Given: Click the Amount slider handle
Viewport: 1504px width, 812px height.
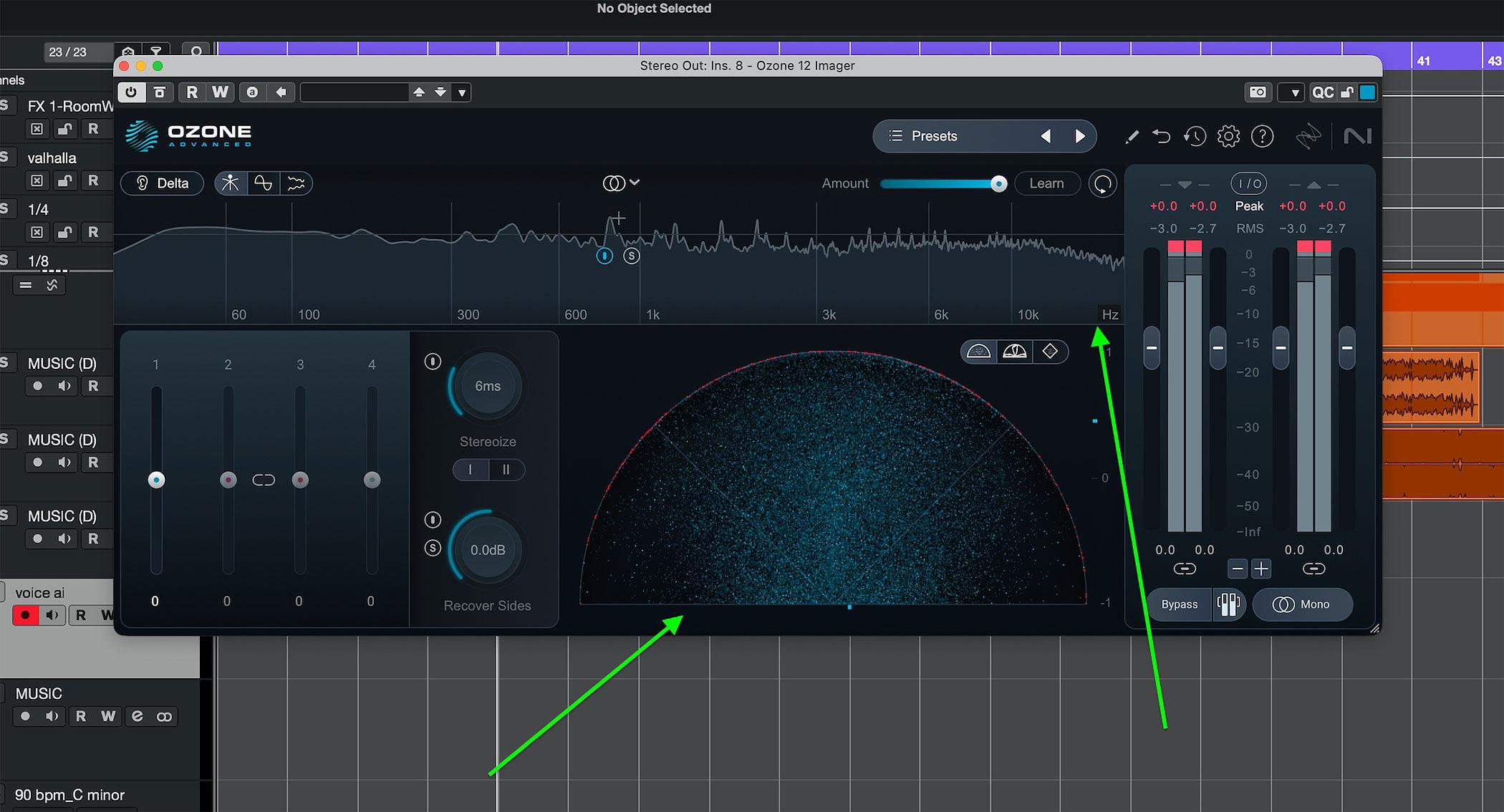Looking at the screenshot, I should click(998, 184).
